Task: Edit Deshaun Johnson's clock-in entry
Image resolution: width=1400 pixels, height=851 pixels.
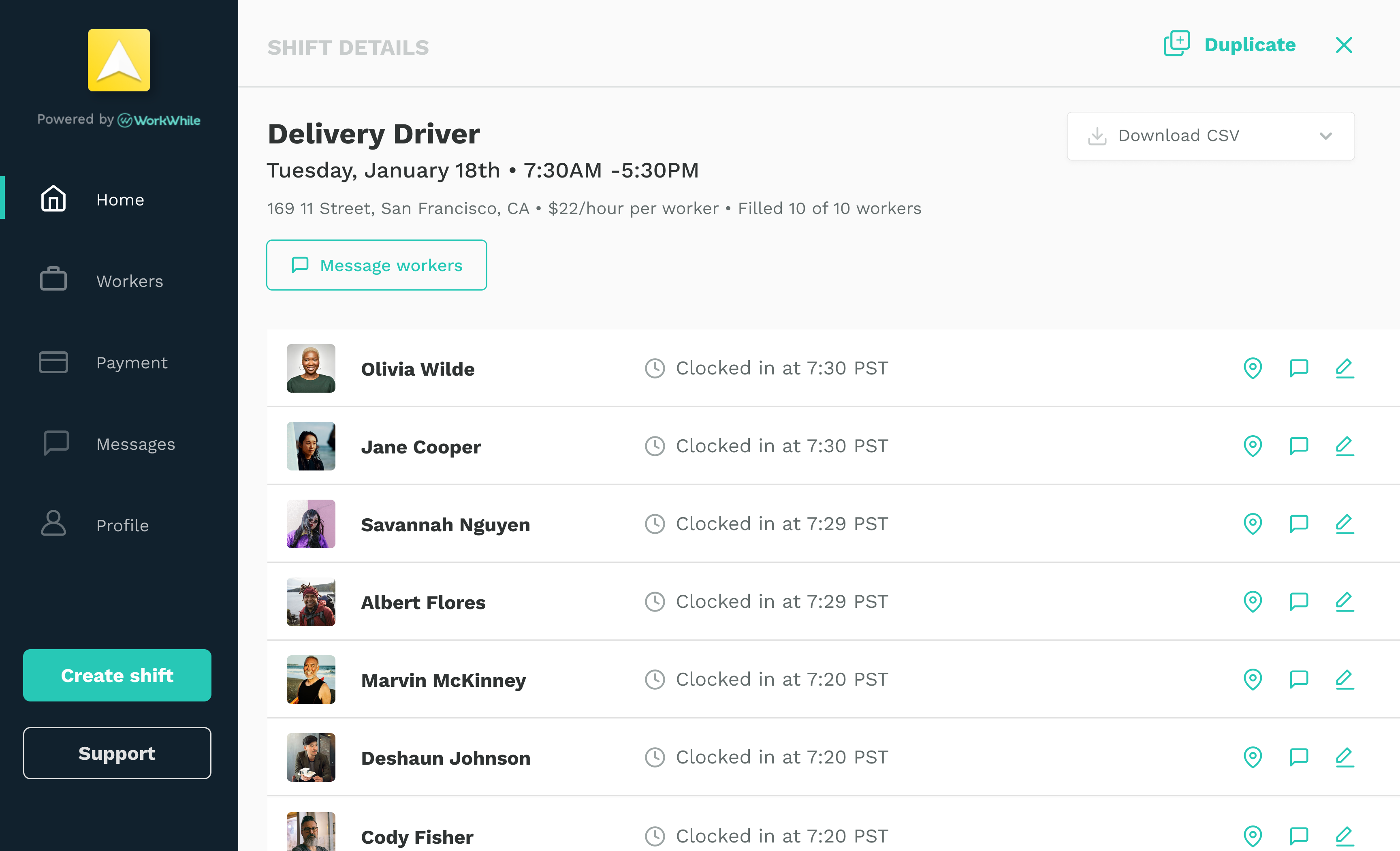Action: pos(1345,757)
